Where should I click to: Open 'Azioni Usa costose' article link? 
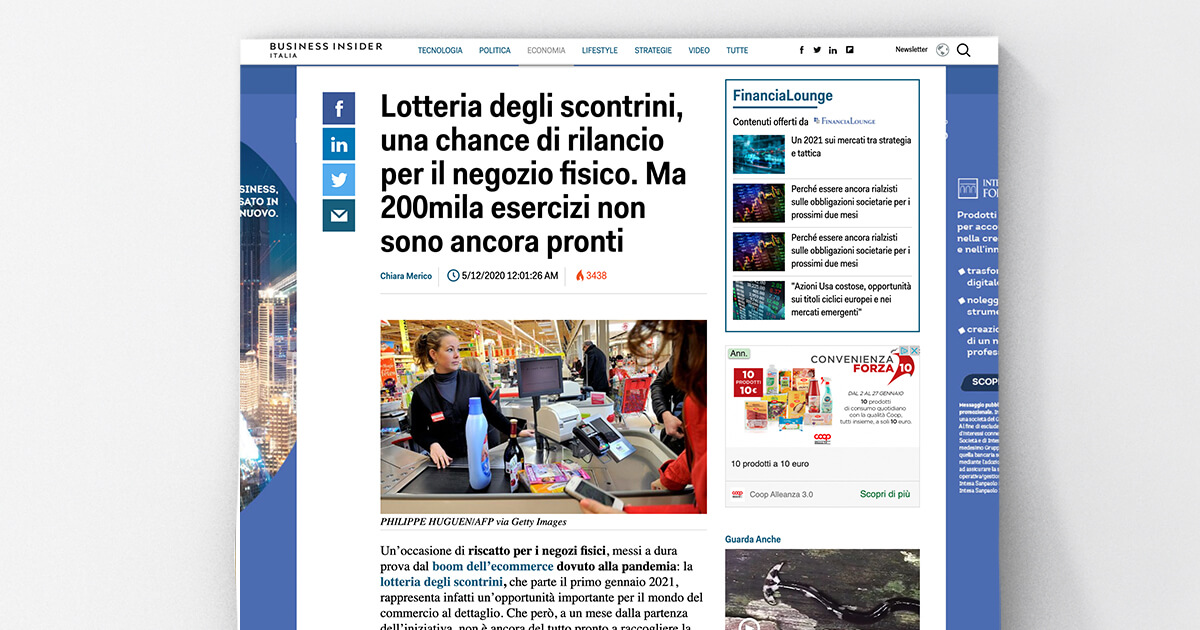(x=851, y=299)
